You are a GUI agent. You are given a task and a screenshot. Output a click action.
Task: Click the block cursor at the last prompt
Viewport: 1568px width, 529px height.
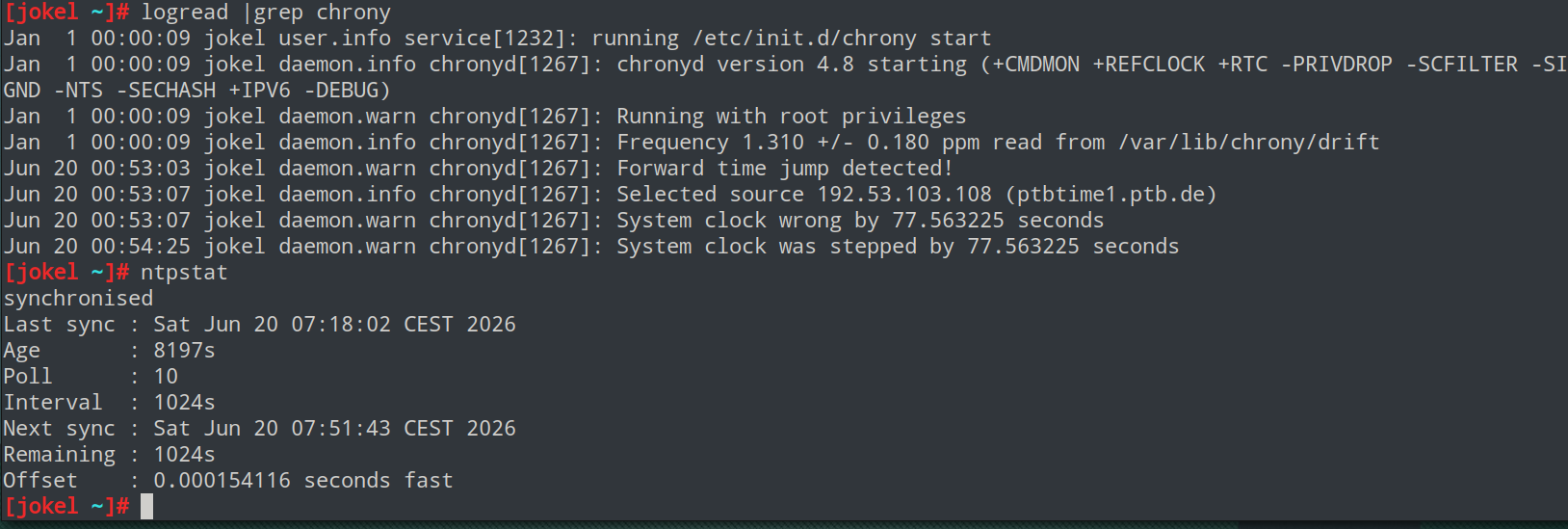(146, 506)
